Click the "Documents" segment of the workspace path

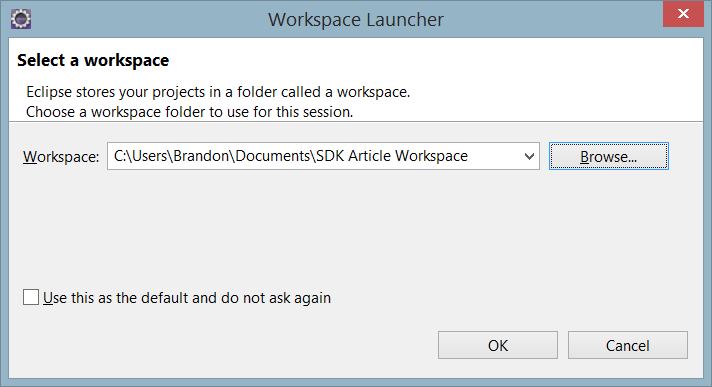pos(272,156)
